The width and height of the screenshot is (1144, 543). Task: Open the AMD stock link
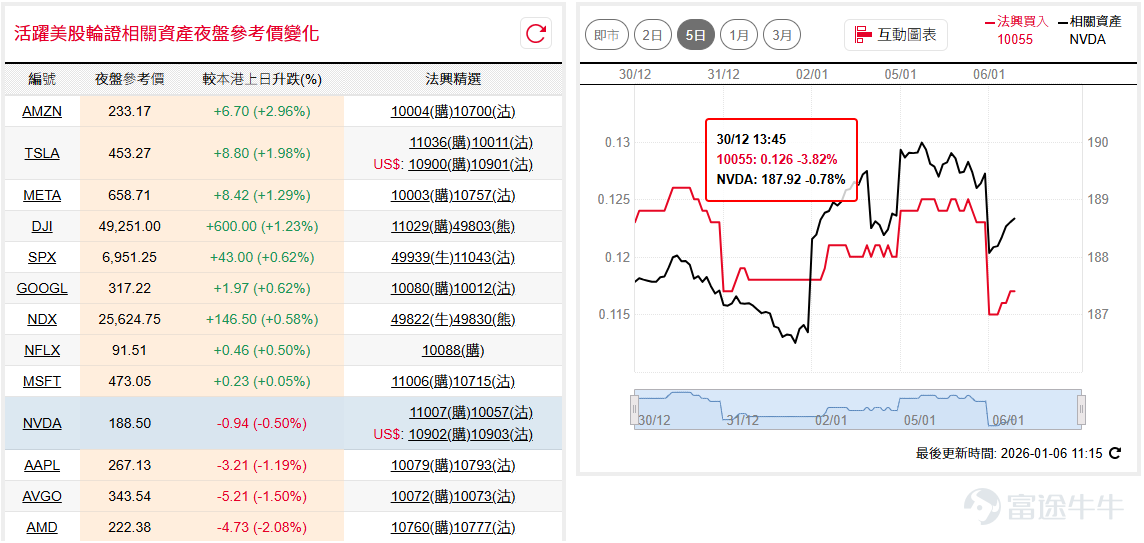coord(42,527)
